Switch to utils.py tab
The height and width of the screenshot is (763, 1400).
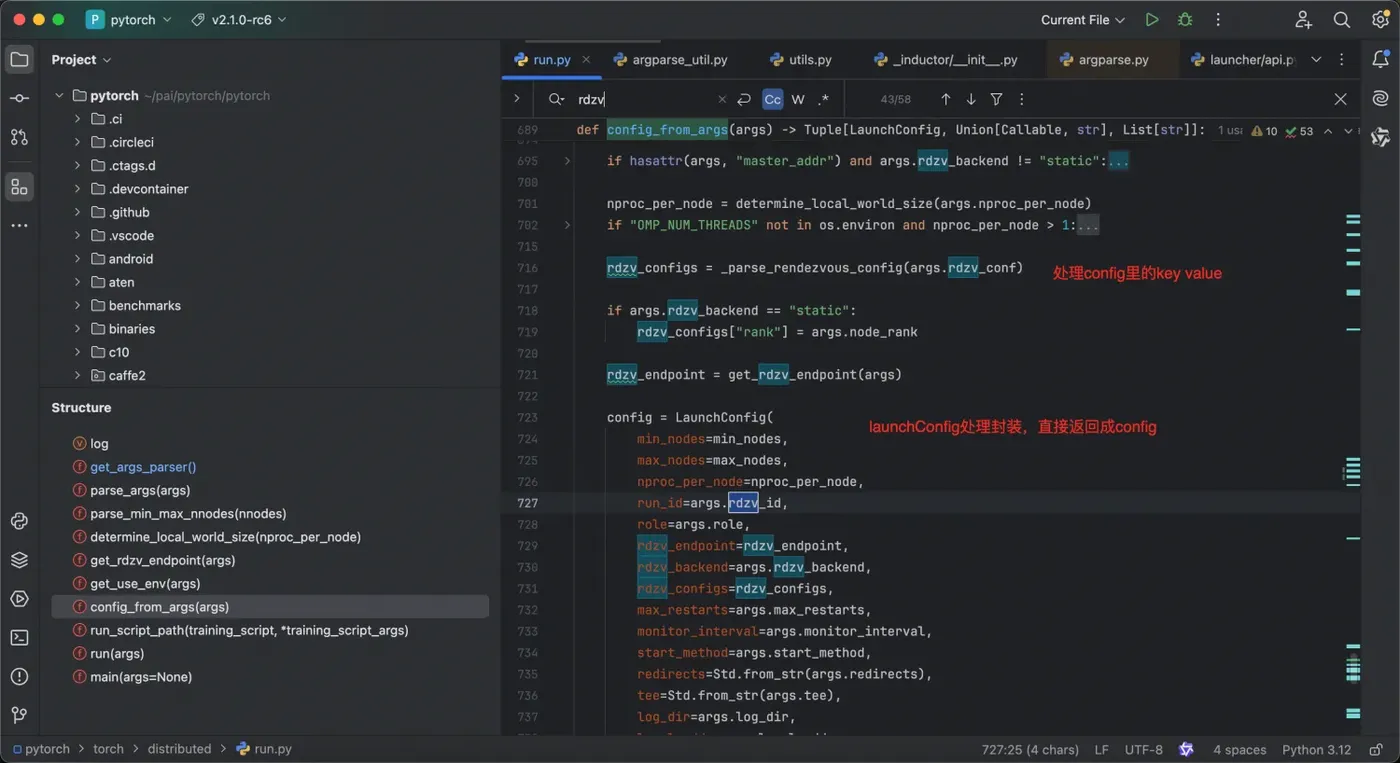pos(799,60)
